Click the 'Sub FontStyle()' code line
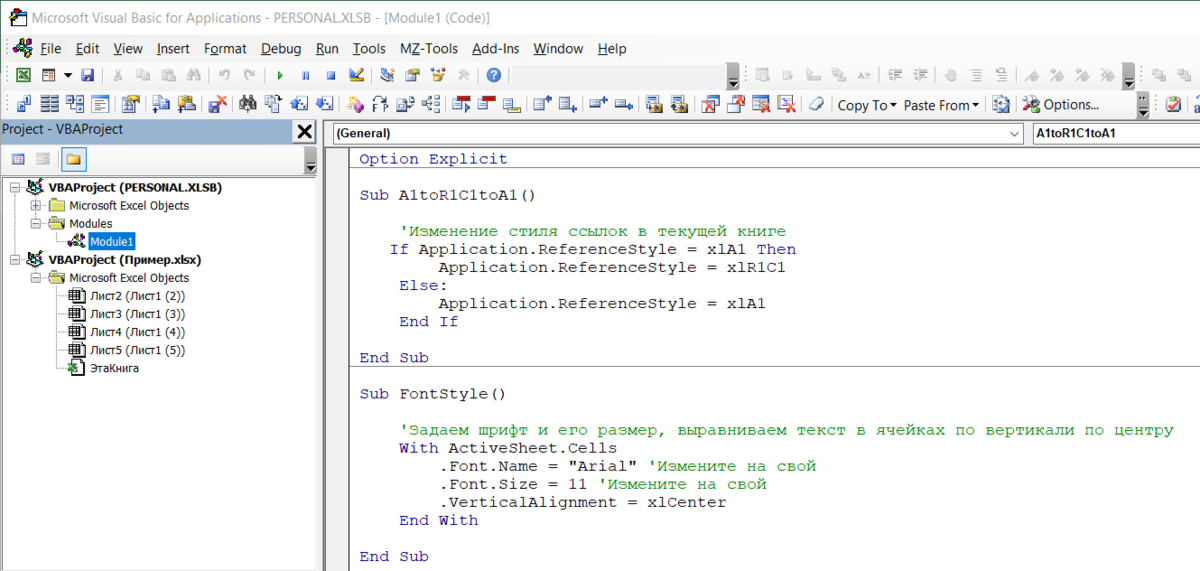 click(x=433, y=394)
